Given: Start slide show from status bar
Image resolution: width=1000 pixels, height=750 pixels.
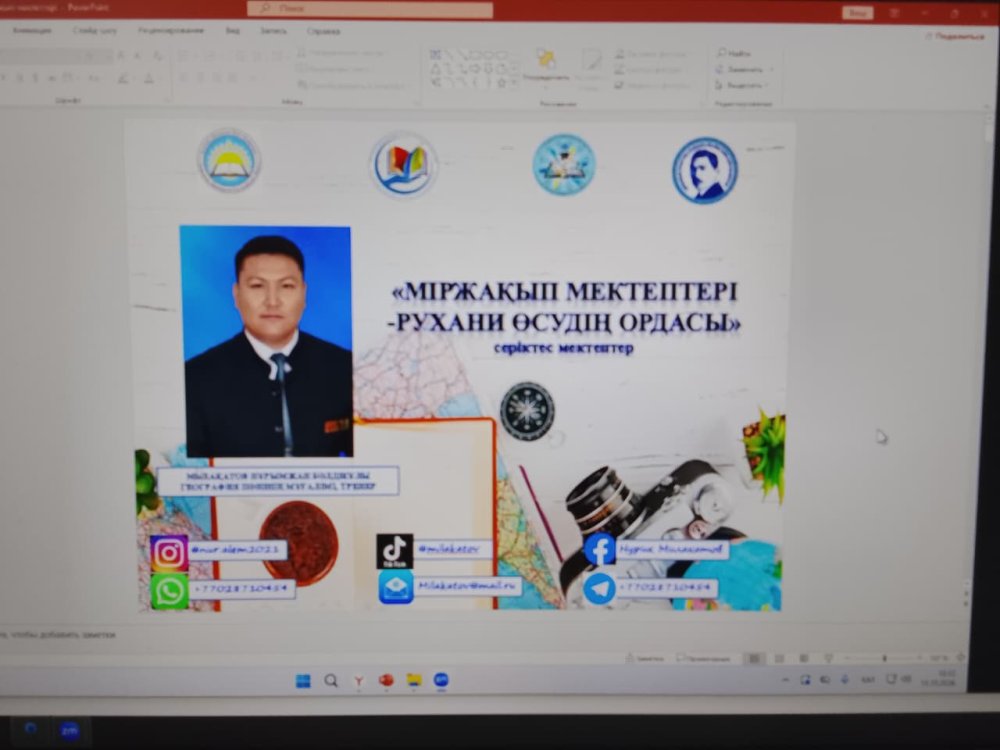Looking at the screenshot, I should pyautogui.click(x=828, y=658).
